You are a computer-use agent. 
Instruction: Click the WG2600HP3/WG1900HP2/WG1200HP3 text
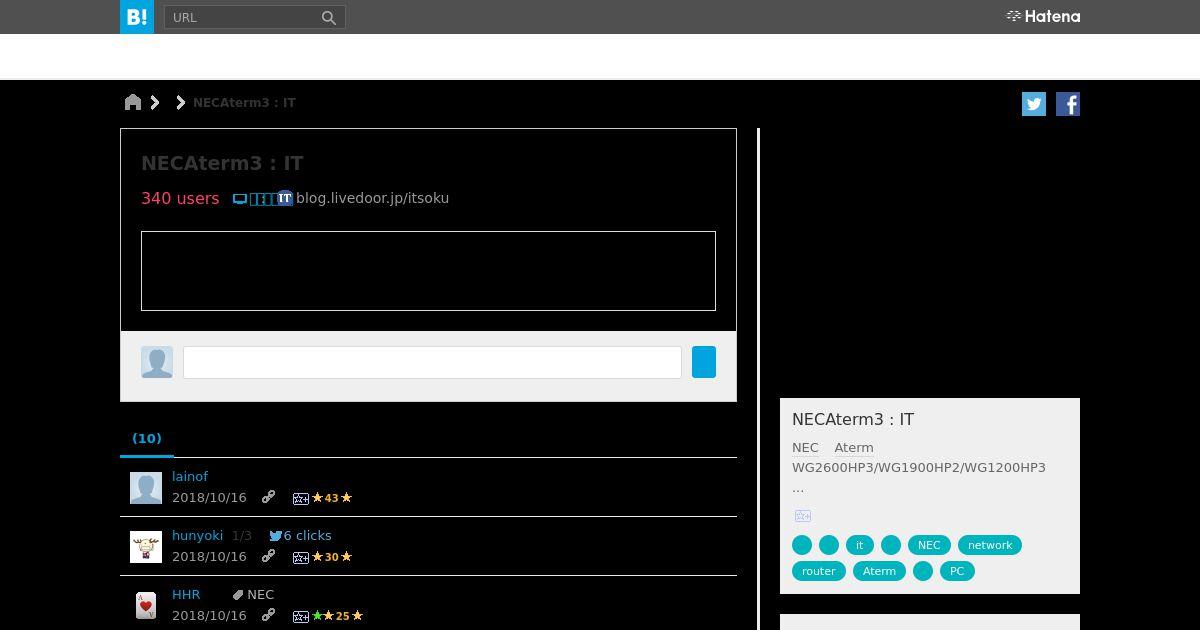click(919, 467)
